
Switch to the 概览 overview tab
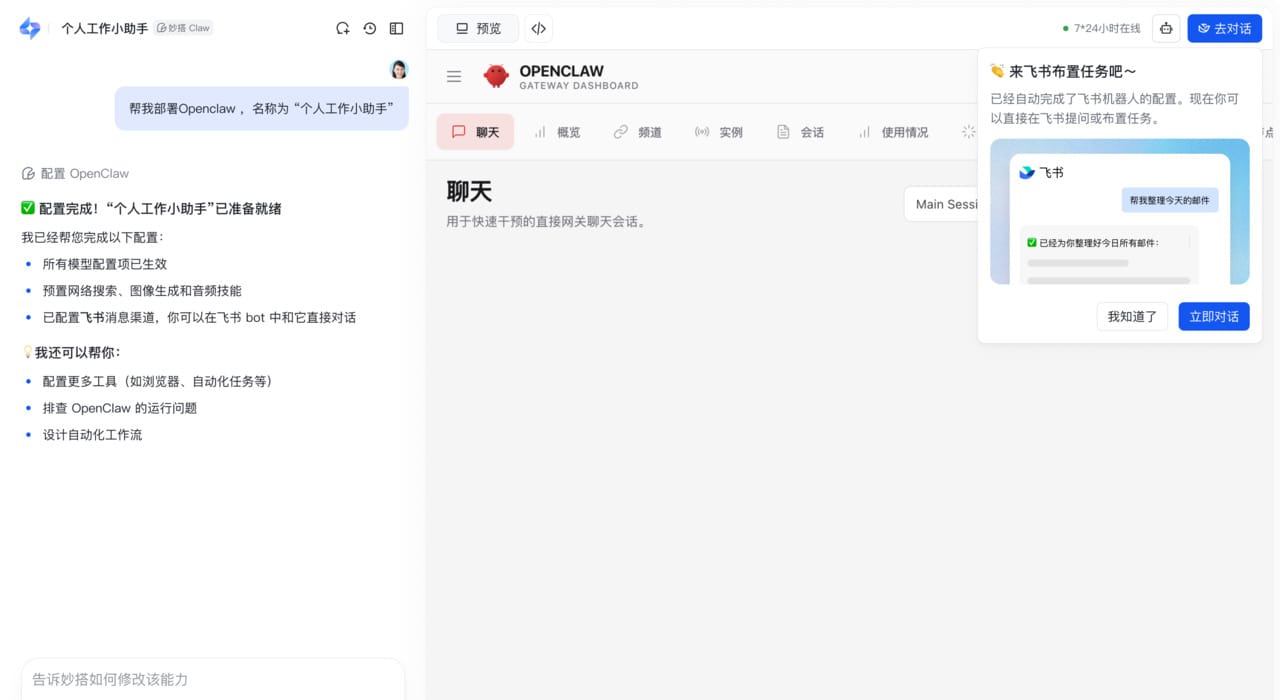click(x=557, y=131)
